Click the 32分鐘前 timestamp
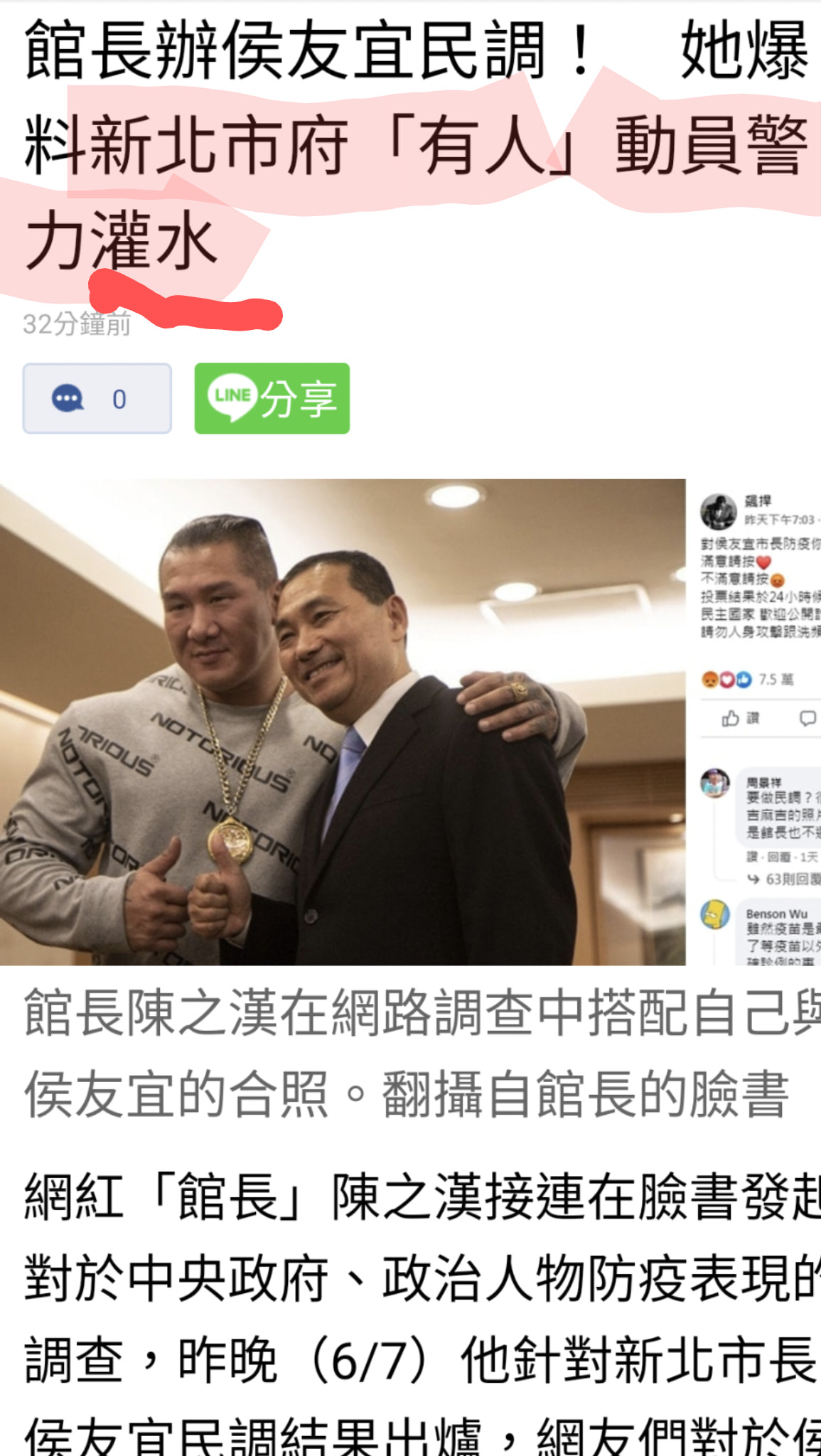The width and height of the screenshot is (821, 1456). point(77,323)
